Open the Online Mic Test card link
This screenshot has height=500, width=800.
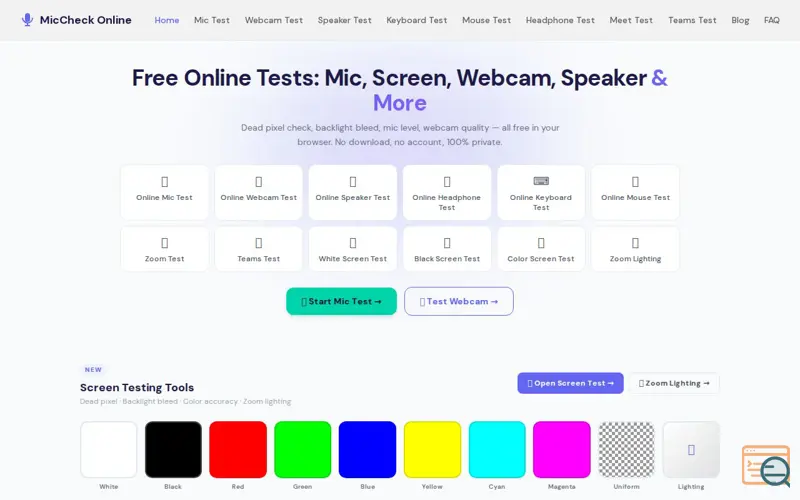tap(164, 192)
